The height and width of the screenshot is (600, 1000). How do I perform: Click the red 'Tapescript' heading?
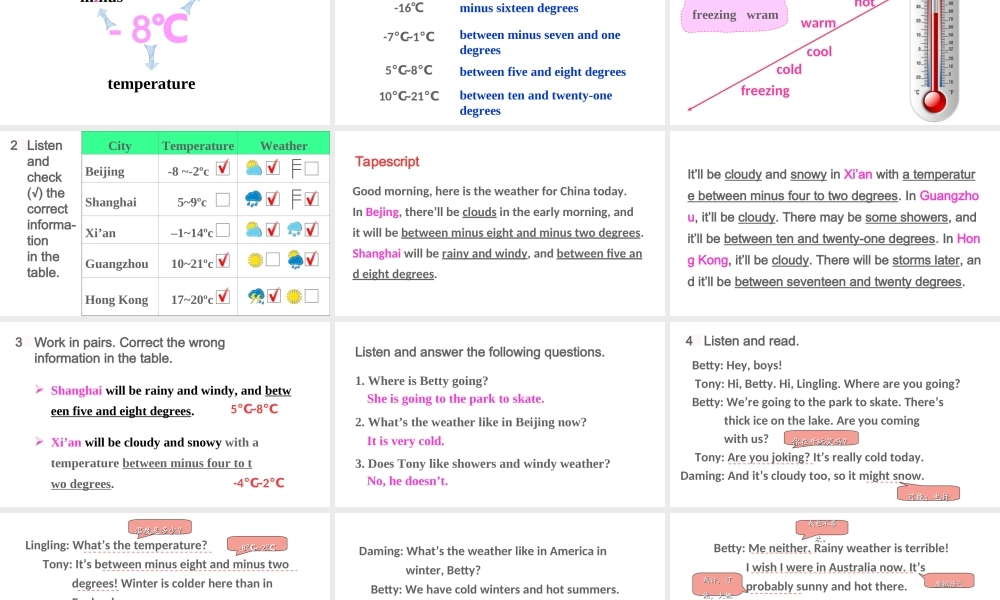pyautogui.click(x=387, y=161)
